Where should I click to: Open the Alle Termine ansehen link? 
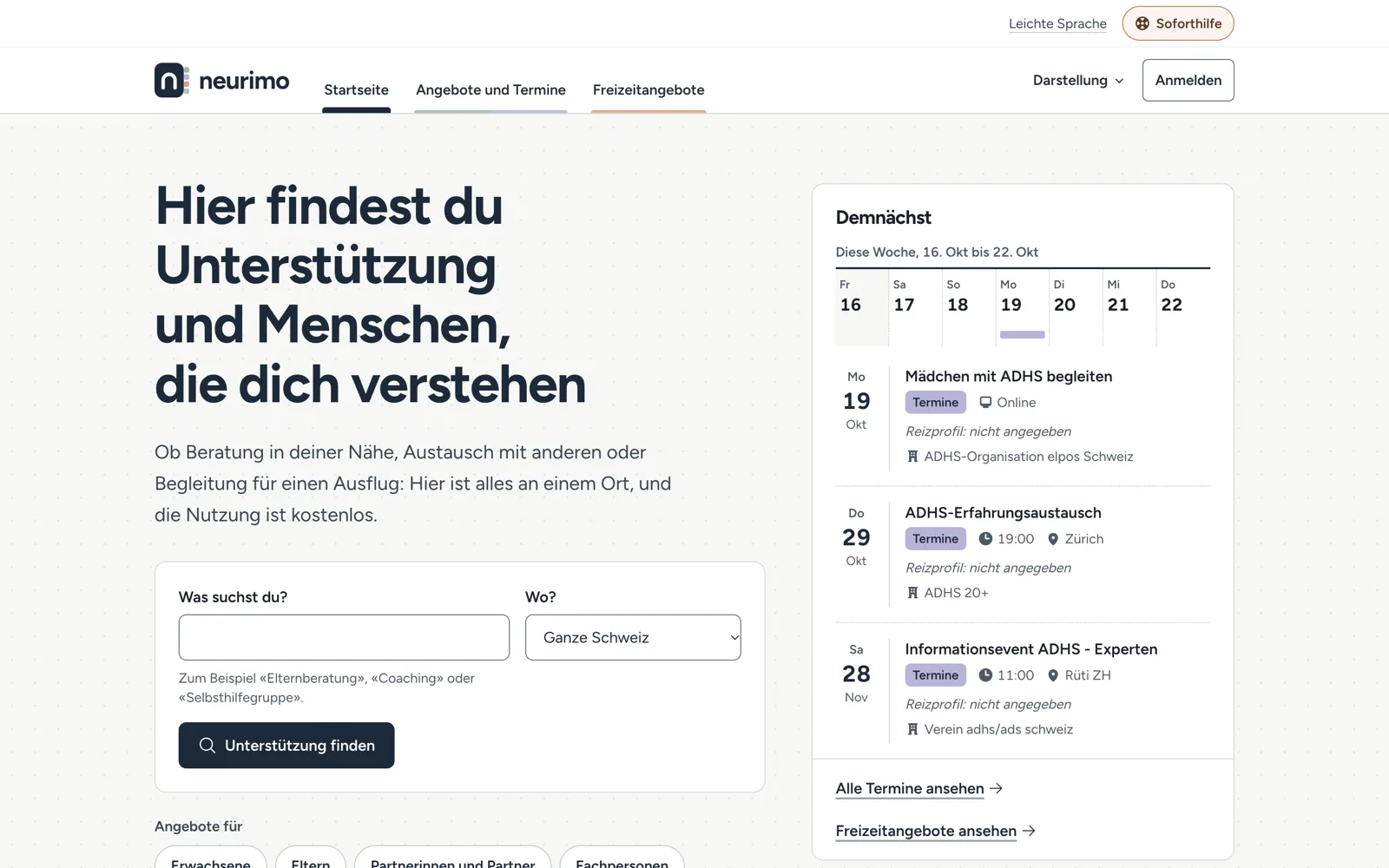pyautogui.click(x=910, y=788)
